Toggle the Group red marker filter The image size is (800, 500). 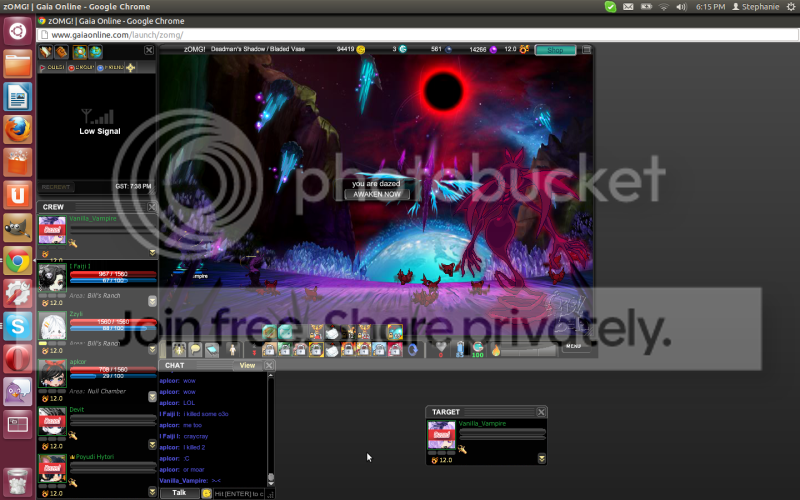pos(82,67)
